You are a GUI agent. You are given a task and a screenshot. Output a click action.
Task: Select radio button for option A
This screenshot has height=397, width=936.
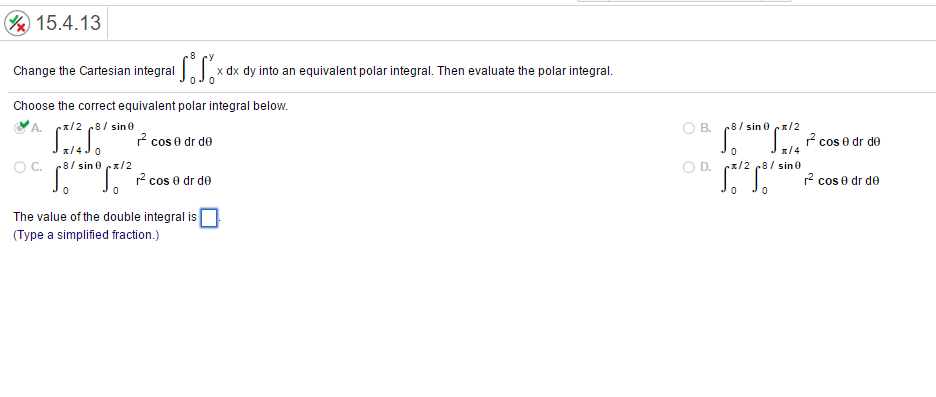pyautogui.click(x=21, y=128)
